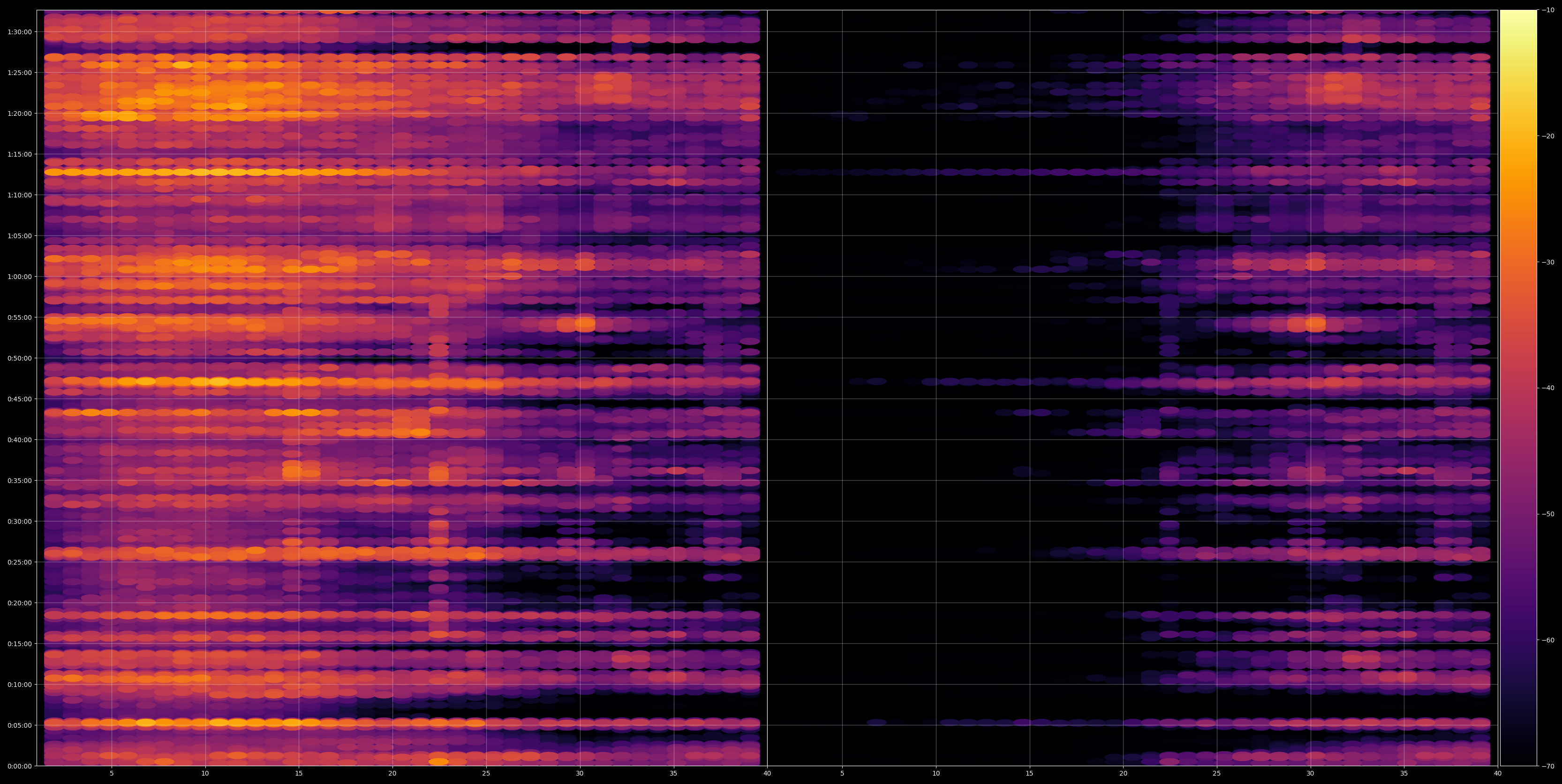
Task: Click x-axis tick 30 under left heatmap
Action: 580,774
